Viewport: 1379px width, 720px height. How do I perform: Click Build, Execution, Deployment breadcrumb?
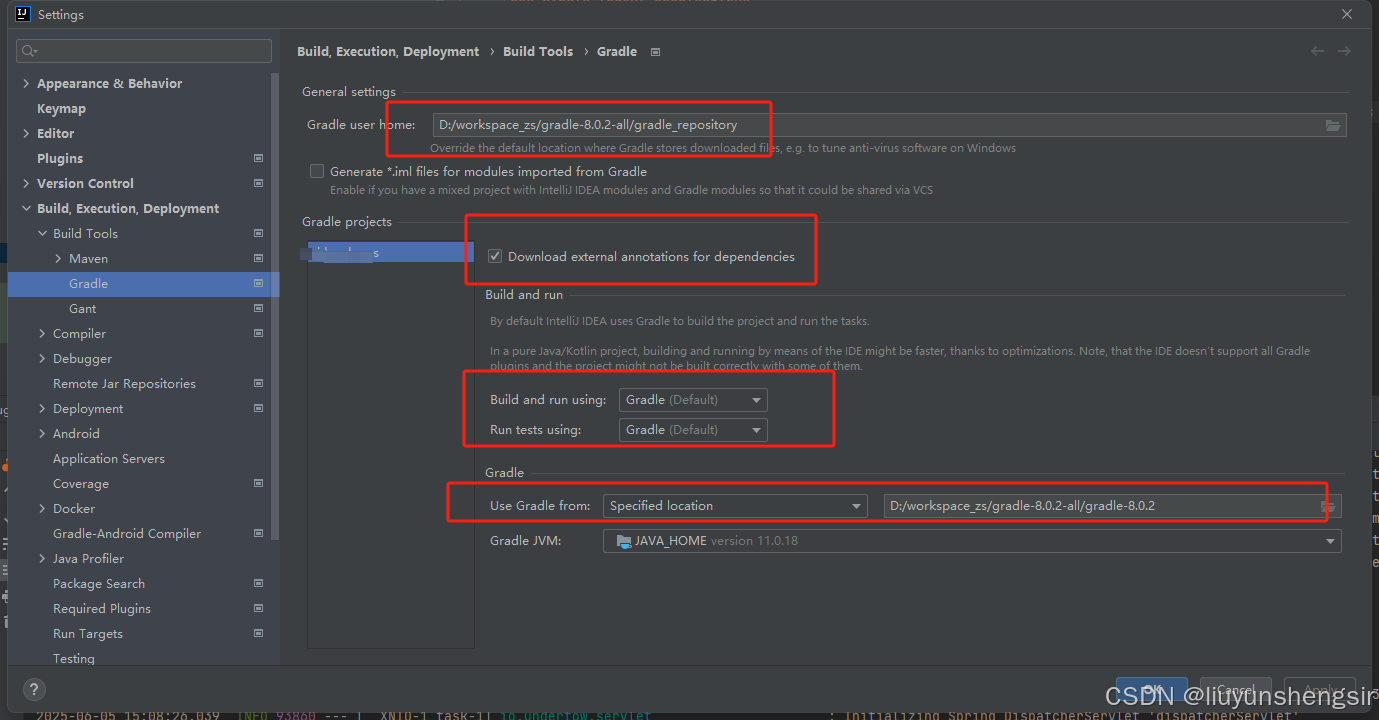[x=388, y=51]
